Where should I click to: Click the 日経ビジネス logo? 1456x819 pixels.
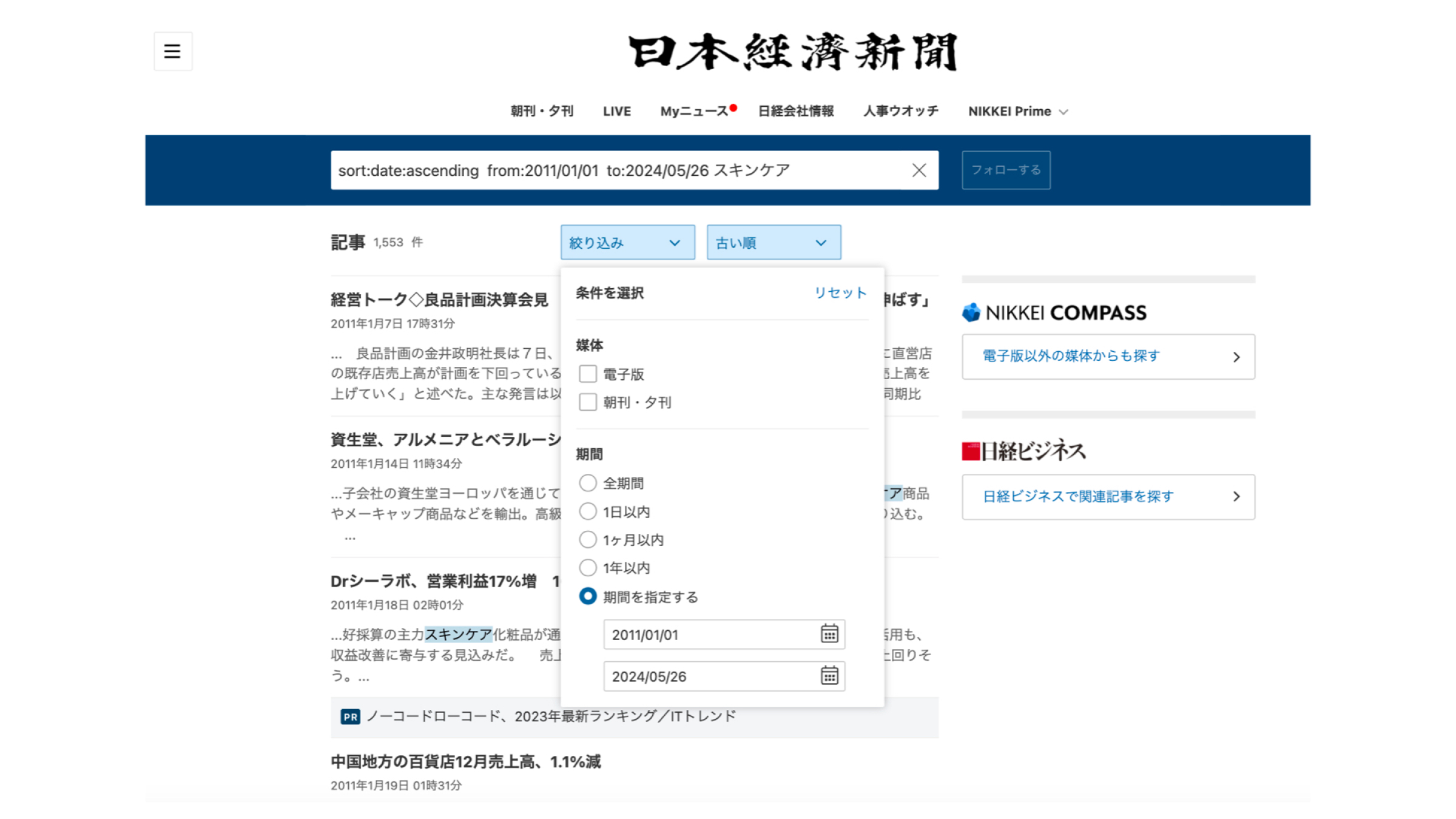point(1023,451)
